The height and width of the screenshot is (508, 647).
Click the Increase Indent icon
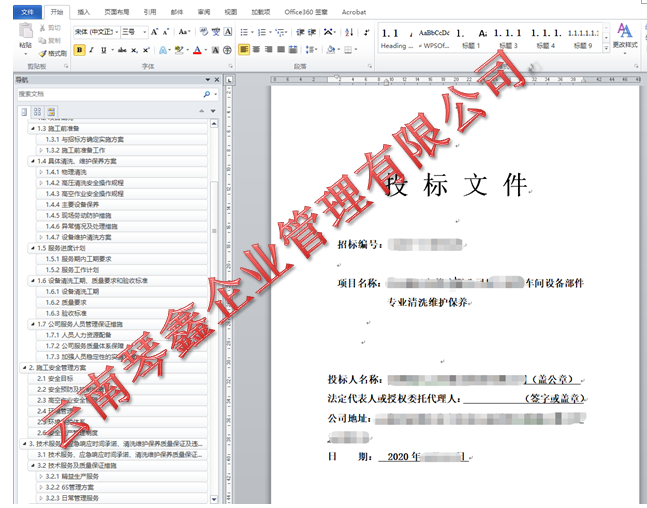click(312, 32)
